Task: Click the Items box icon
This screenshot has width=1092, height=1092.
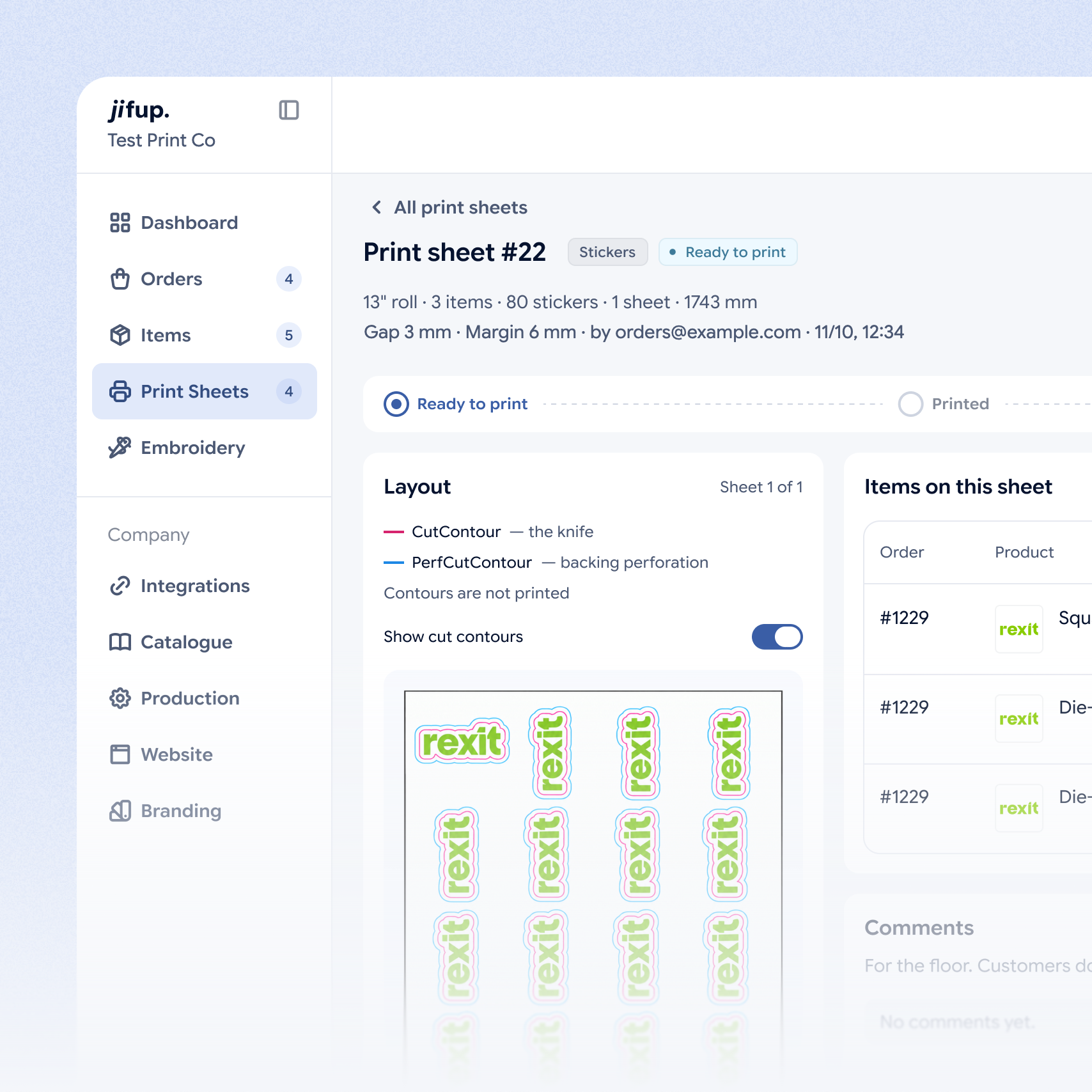Action: [120, 335]
